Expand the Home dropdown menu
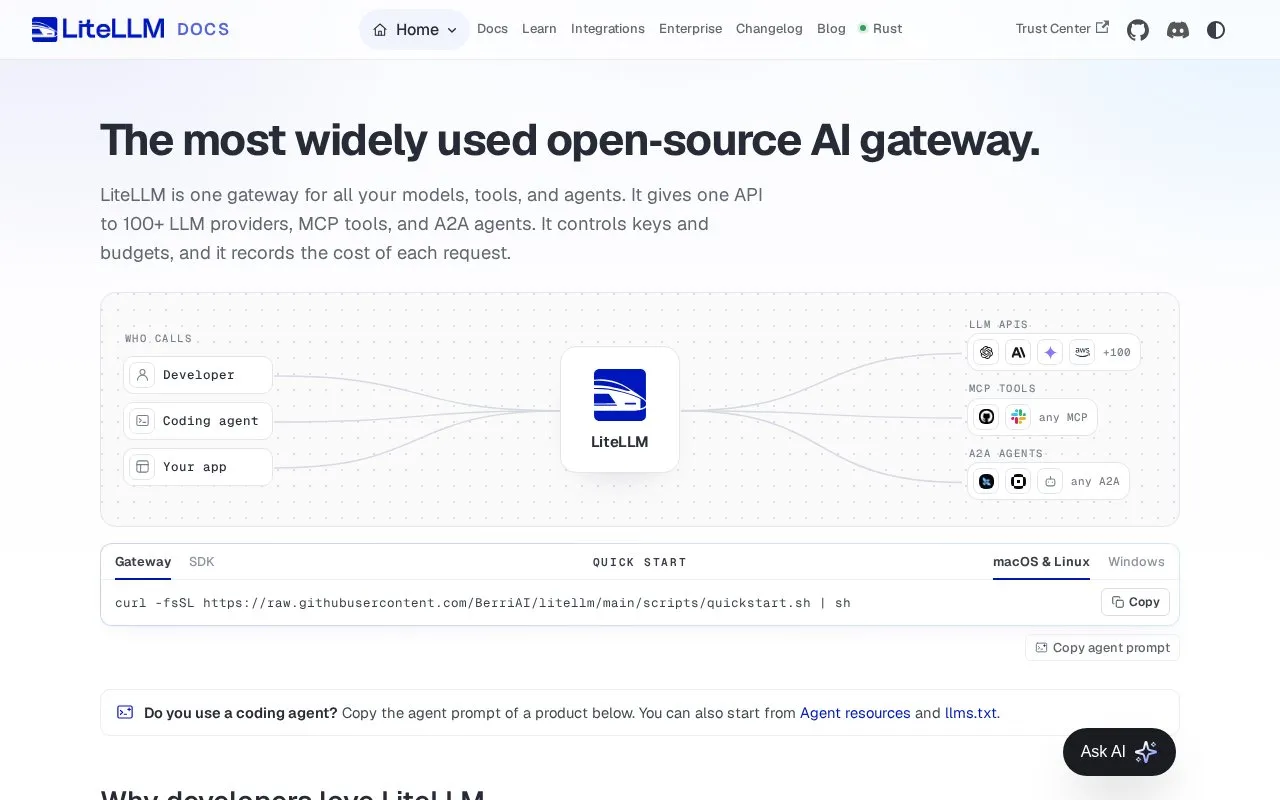This screenshot has width=1280, height=800. click(x=415, y=30)
